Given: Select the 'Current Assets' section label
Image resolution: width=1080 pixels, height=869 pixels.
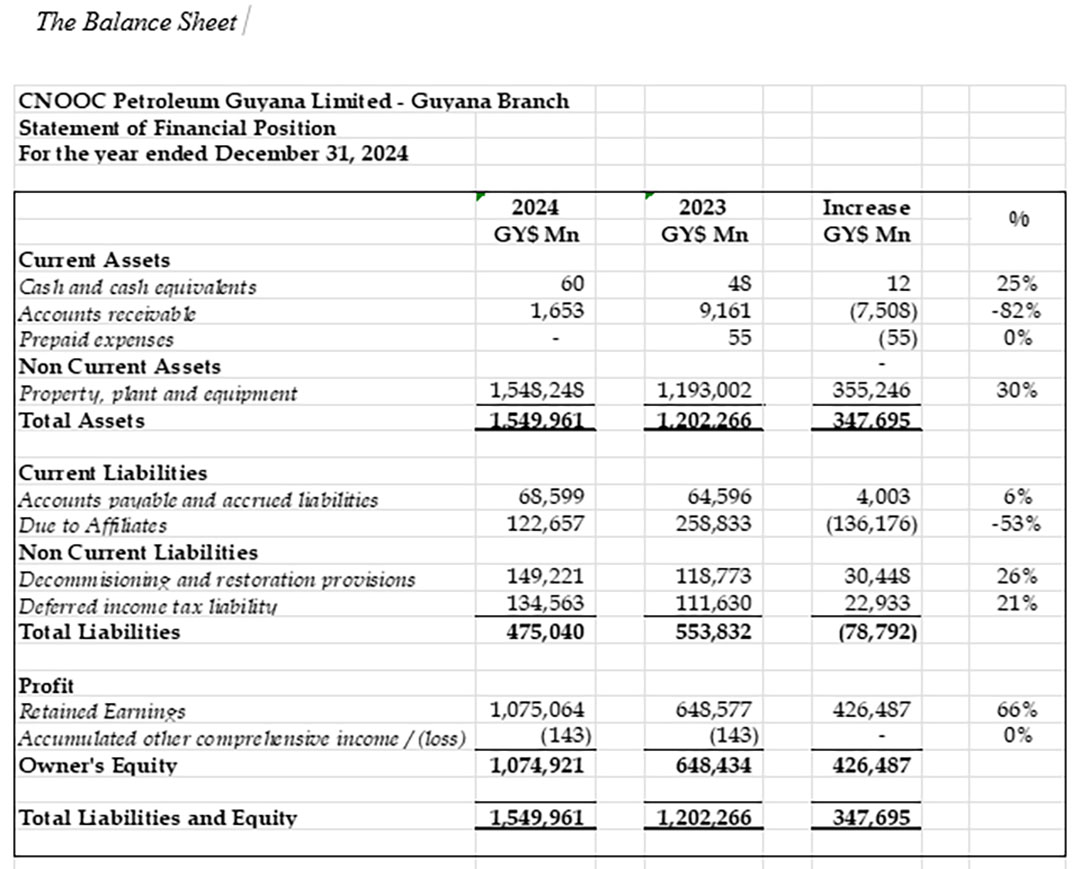Looking at the screenshot, I should point(94,260).
